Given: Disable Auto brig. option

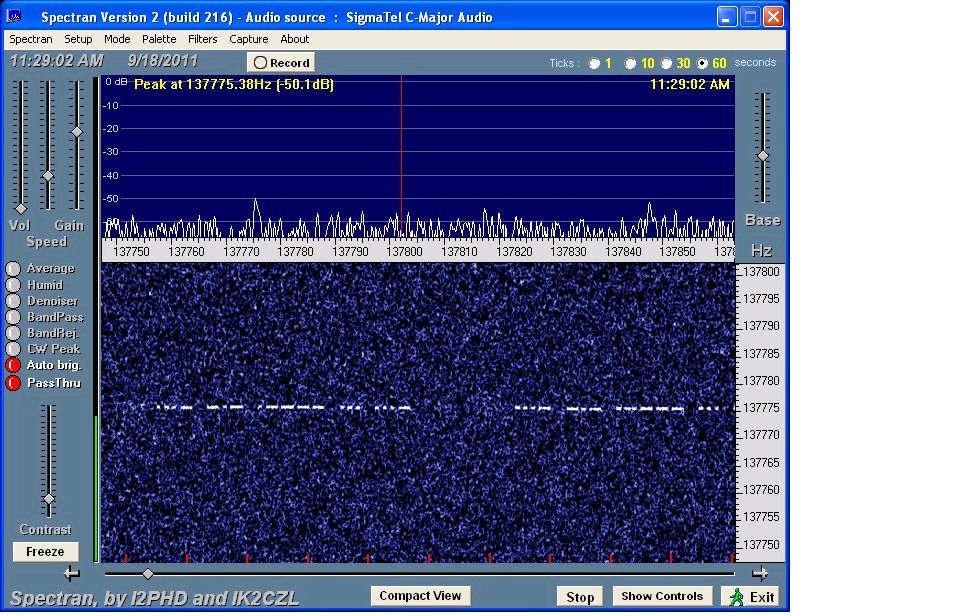Looking at the screenshot, I should 13,365.
